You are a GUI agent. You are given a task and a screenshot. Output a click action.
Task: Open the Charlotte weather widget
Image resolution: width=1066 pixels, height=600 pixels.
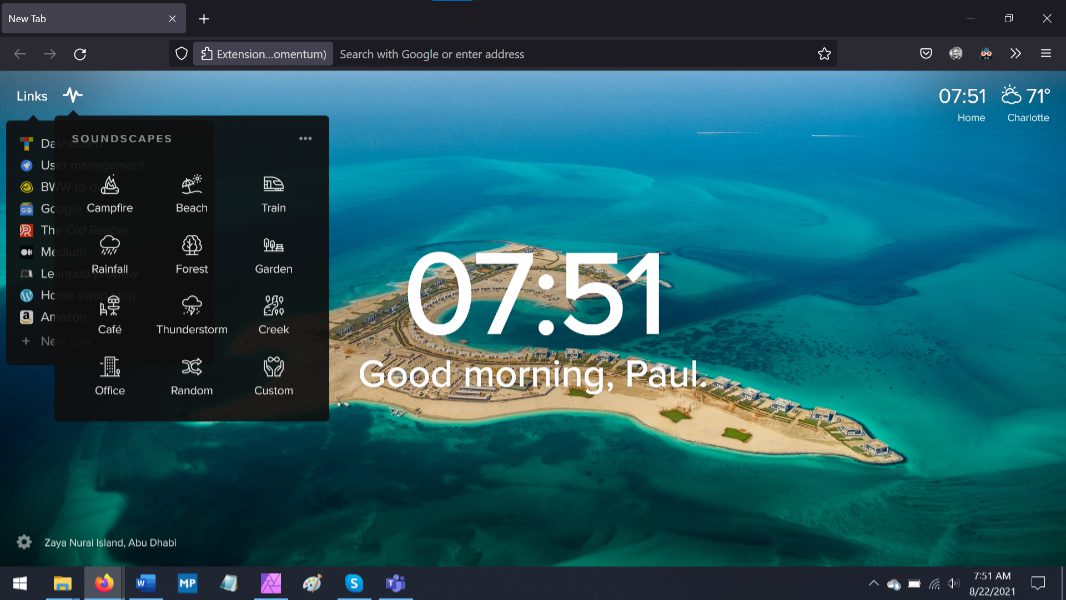pos(1026,103)
